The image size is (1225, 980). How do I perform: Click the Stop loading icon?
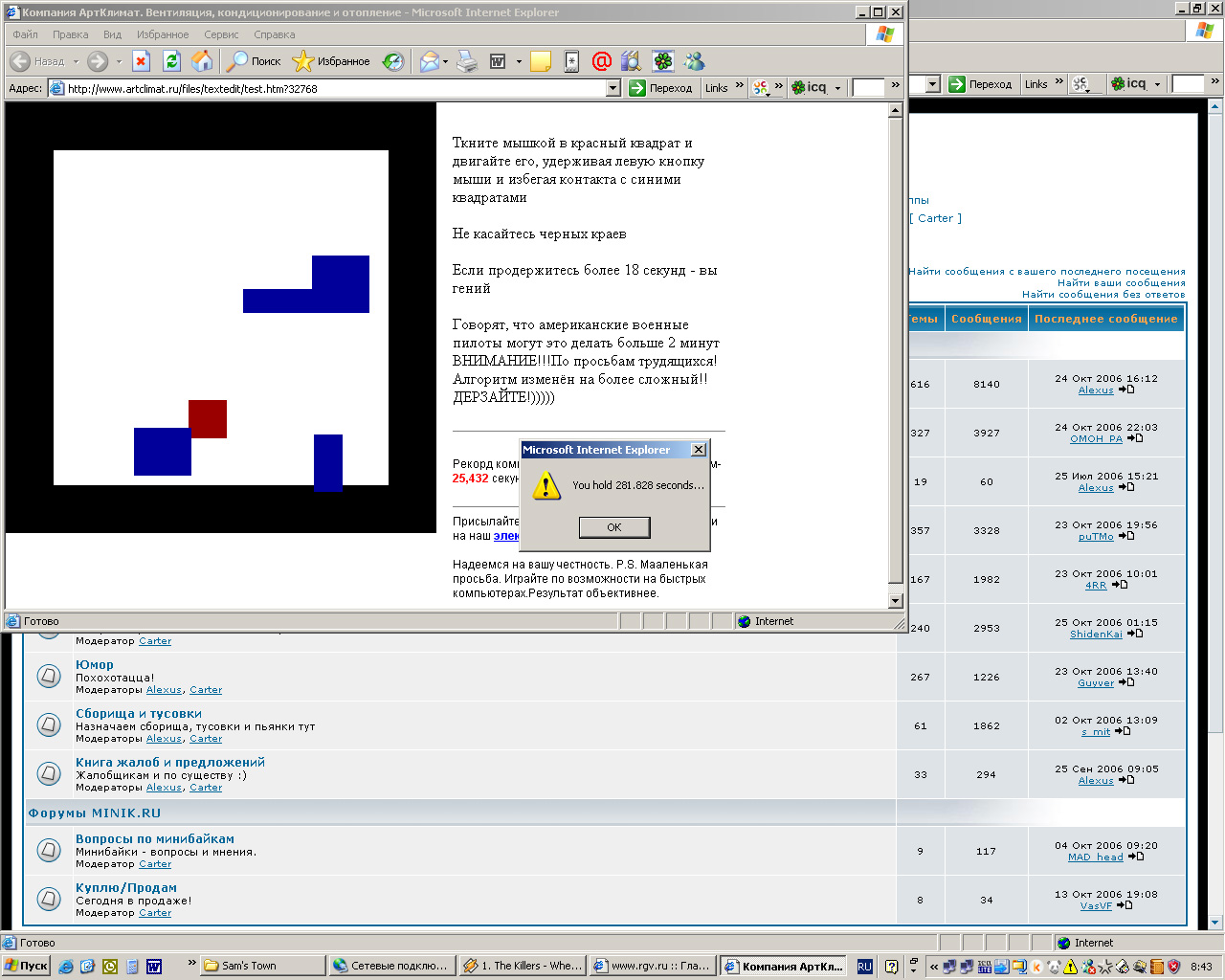pyautogui.click(x=141, y=61)
